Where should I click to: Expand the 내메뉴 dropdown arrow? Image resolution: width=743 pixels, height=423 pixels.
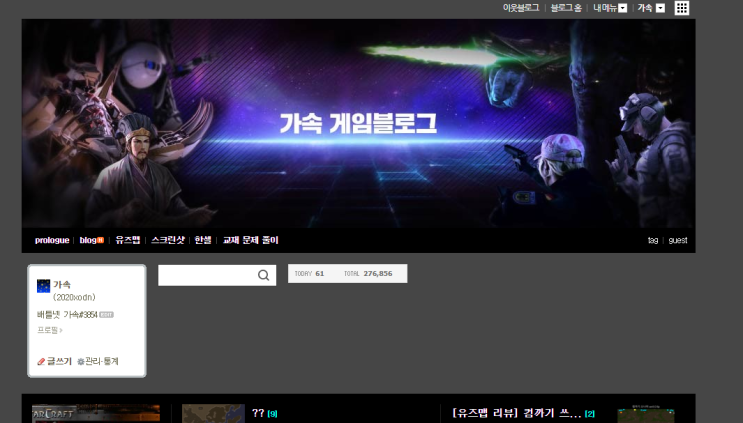[x=623, y=8]
